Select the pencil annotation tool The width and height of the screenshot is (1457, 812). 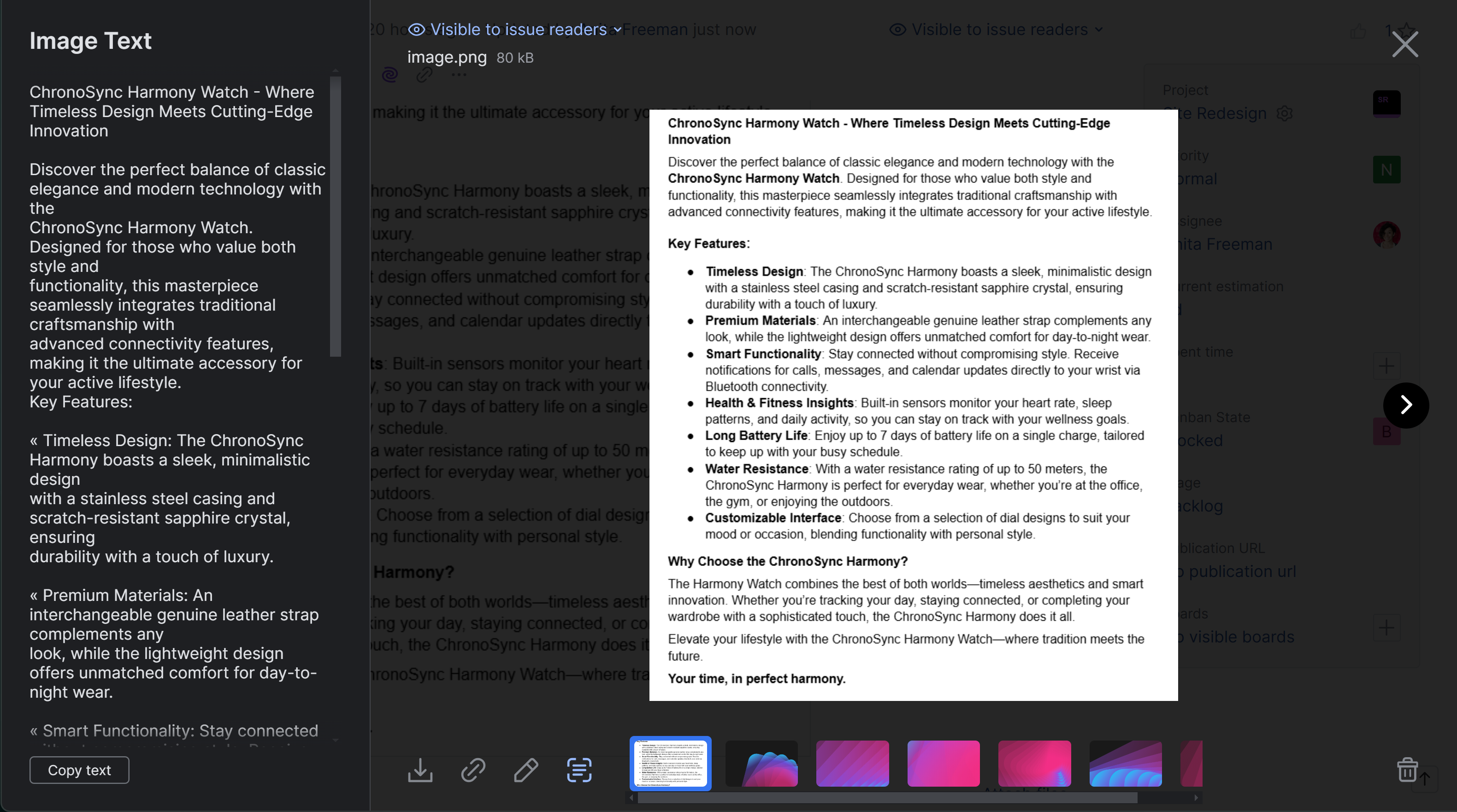click(526, 770)
